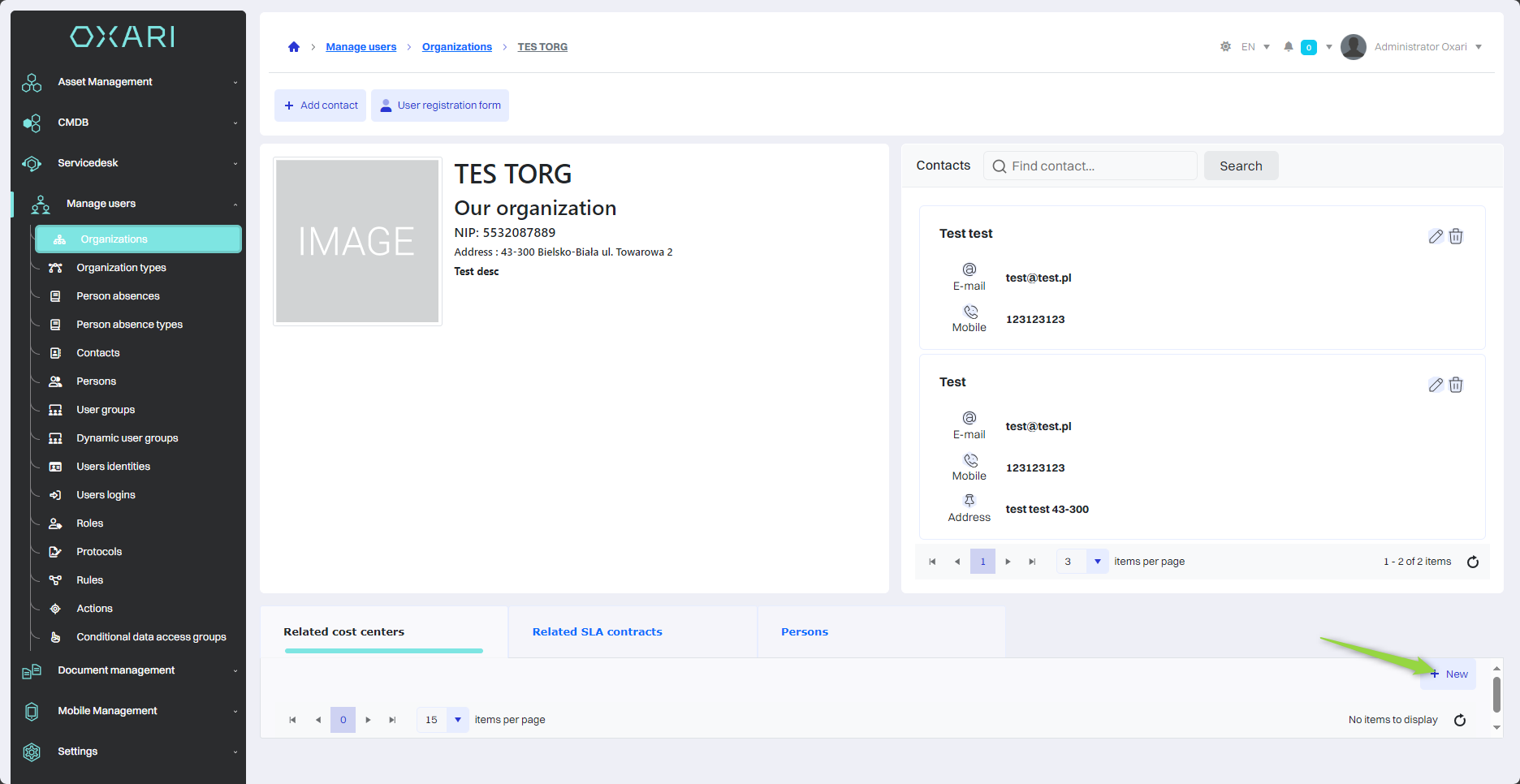Open contacts items per page dropdown
Image resolution: width=1520 pixels, height=784 pixels.
(1097, 562)
